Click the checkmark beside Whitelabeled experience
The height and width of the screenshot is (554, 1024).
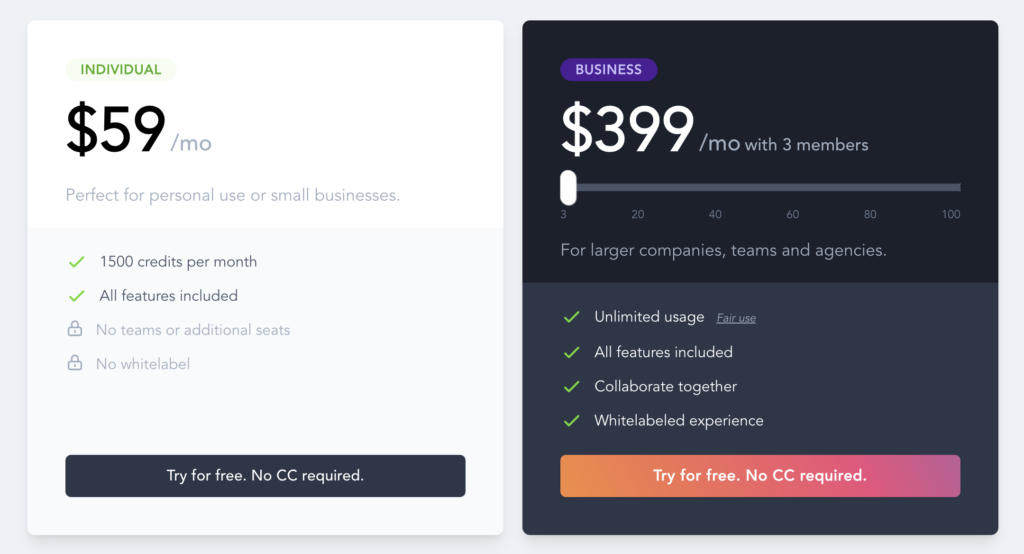click(571, 421)
